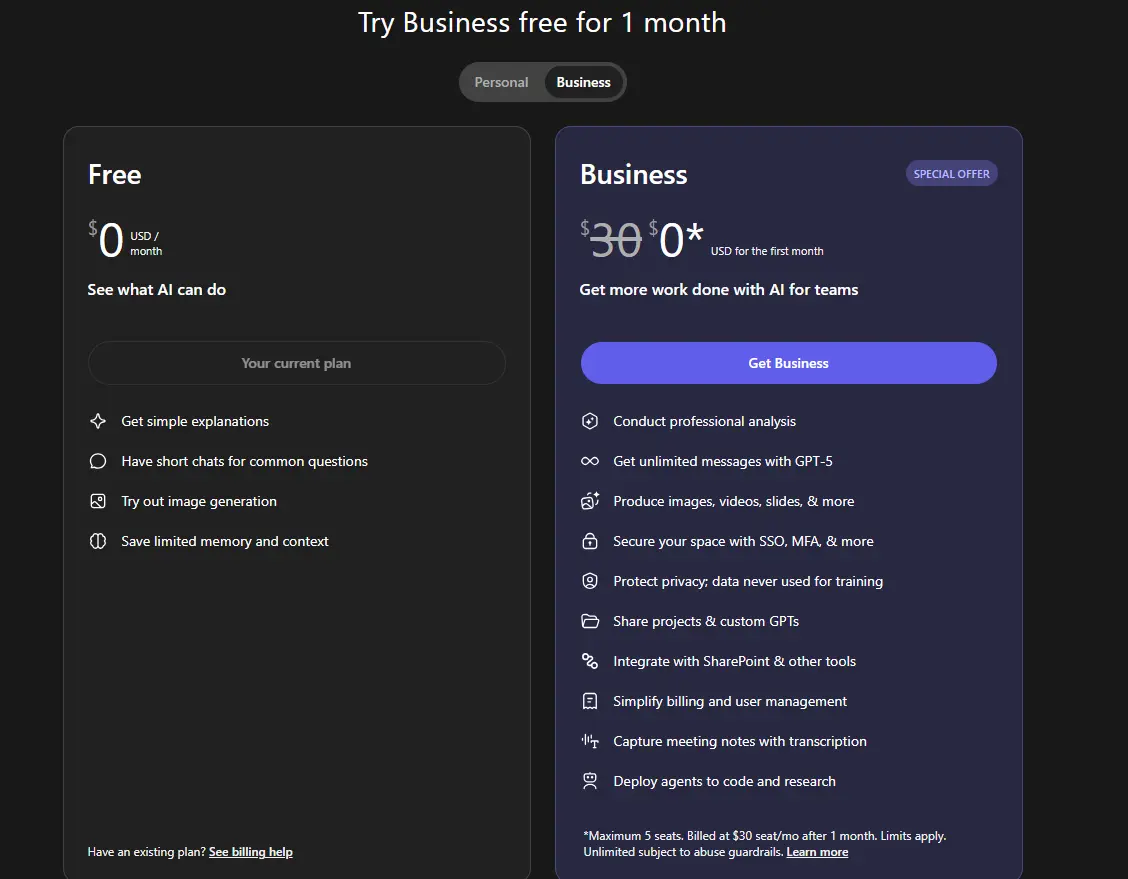Click the professional analysis hexagon icon
Image resolution: width=1128 pixels, height=879 pixels.
click(590, 422)
